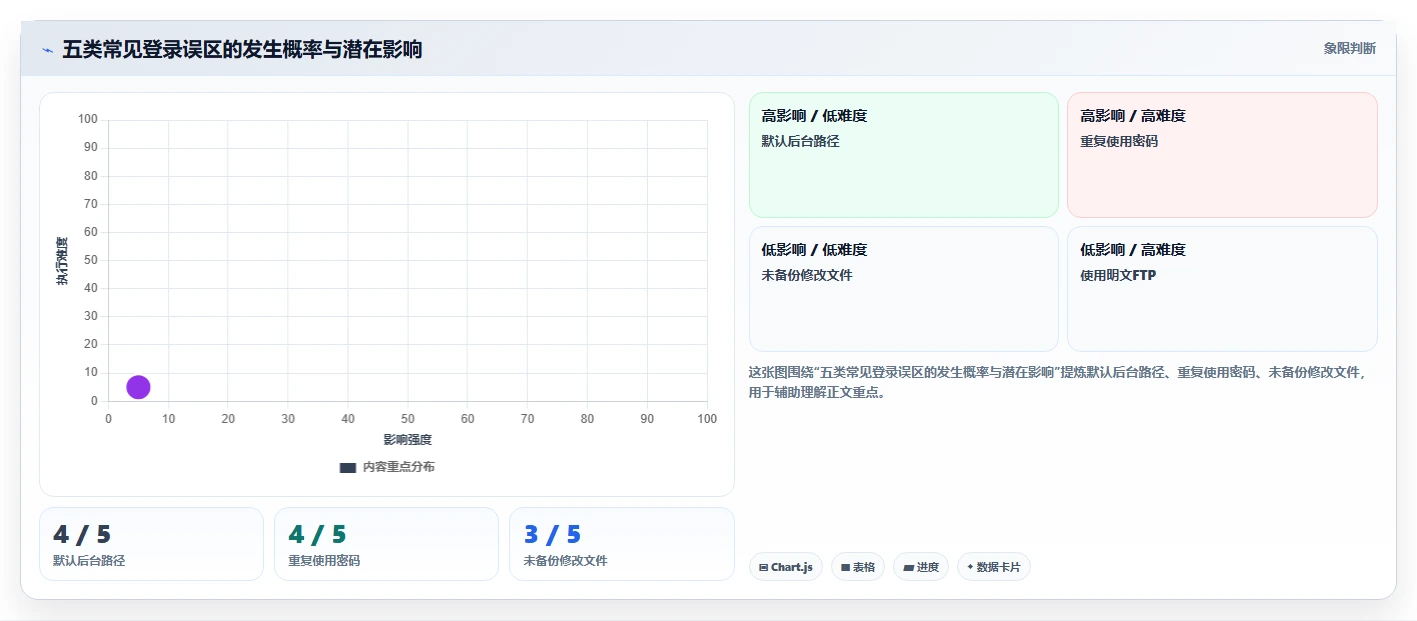Click the Chart.js tag chip
This screenshot has width=1417, height=621.
[x=786, y=567]
